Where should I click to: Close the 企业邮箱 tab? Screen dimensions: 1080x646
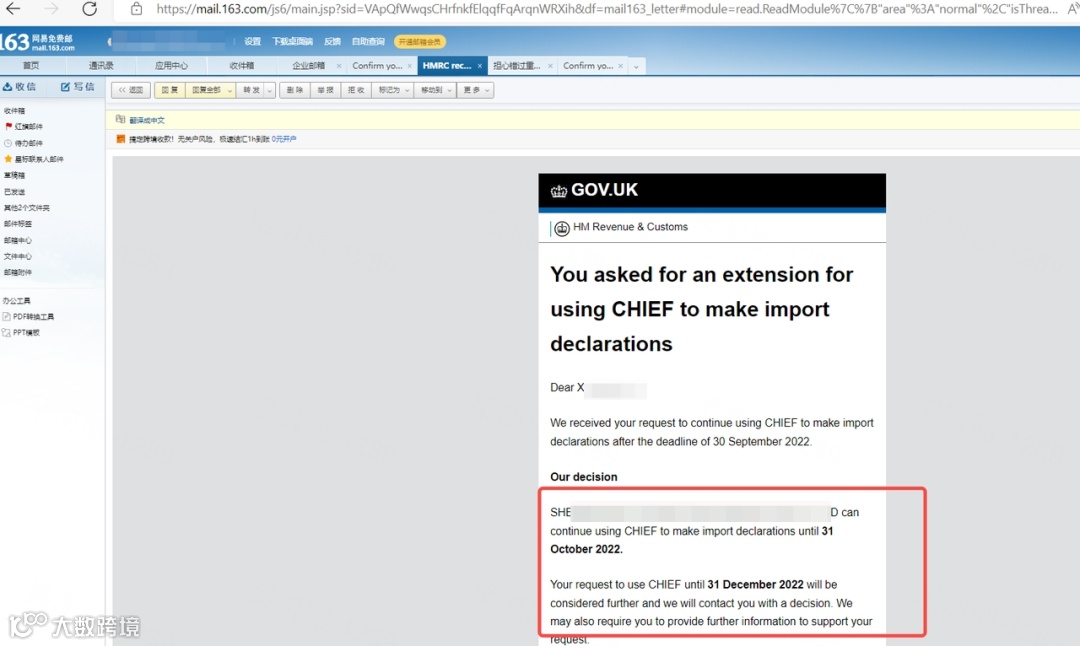[x=339, y=65]
